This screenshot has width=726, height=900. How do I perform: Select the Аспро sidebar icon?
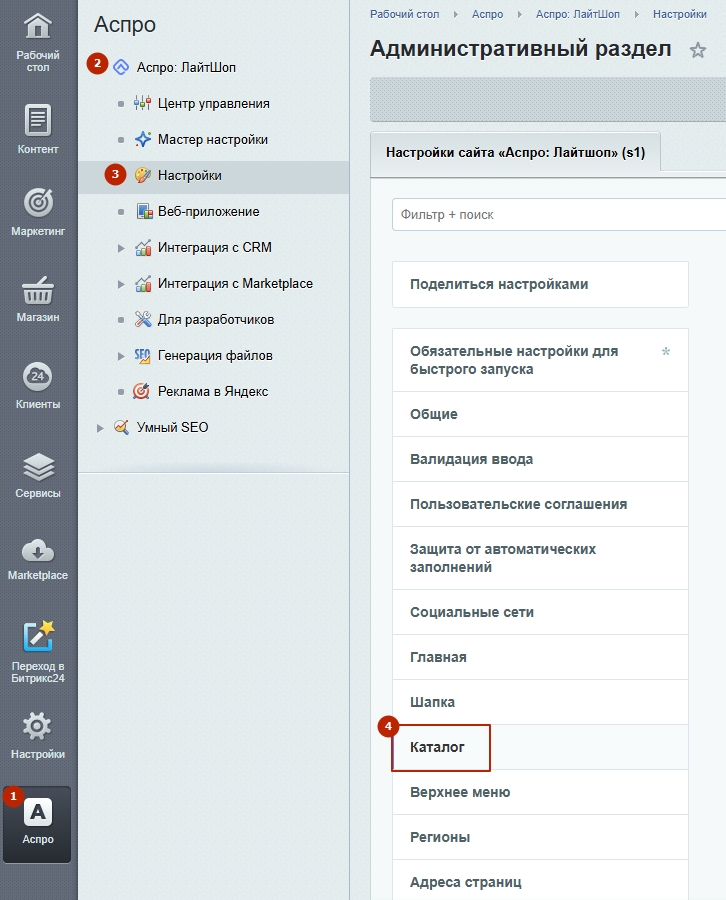click(x=38, y=813)
